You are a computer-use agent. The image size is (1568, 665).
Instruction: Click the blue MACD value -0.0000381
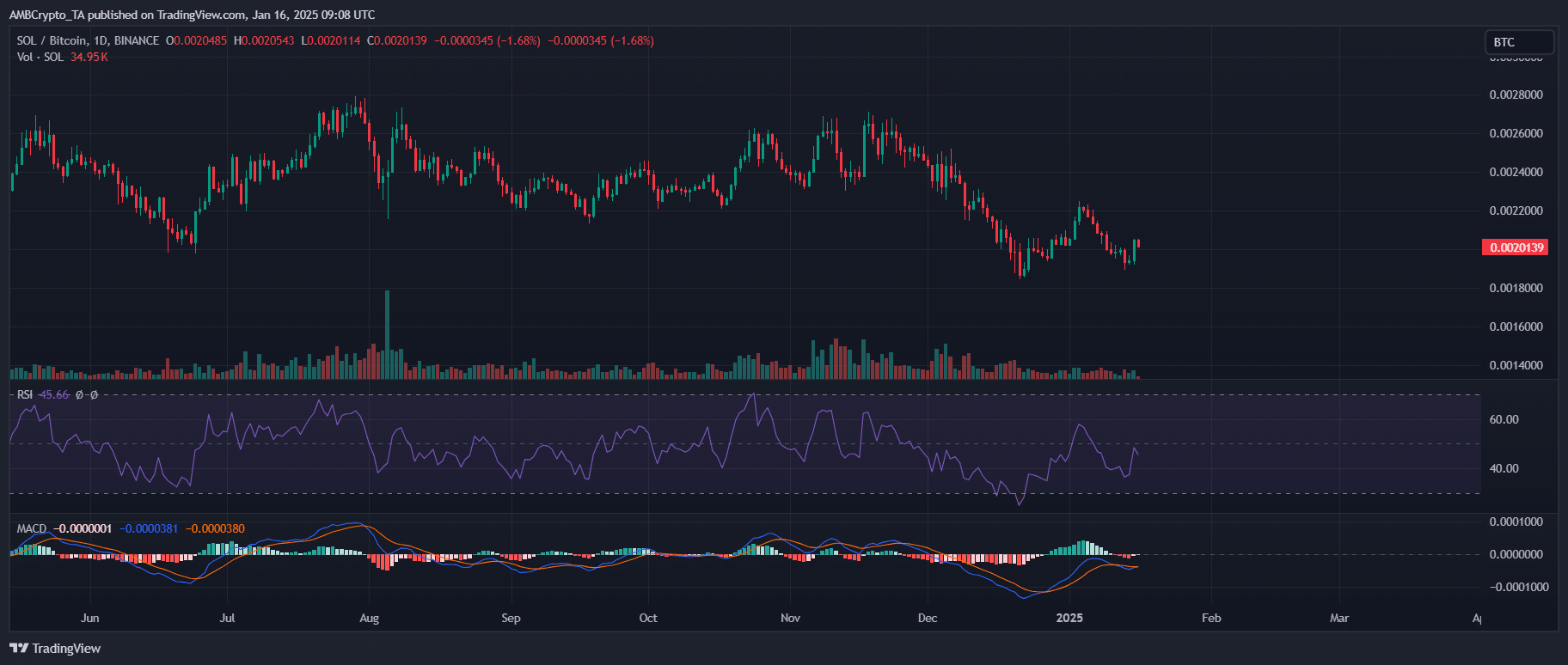click(x=149, y=528)
